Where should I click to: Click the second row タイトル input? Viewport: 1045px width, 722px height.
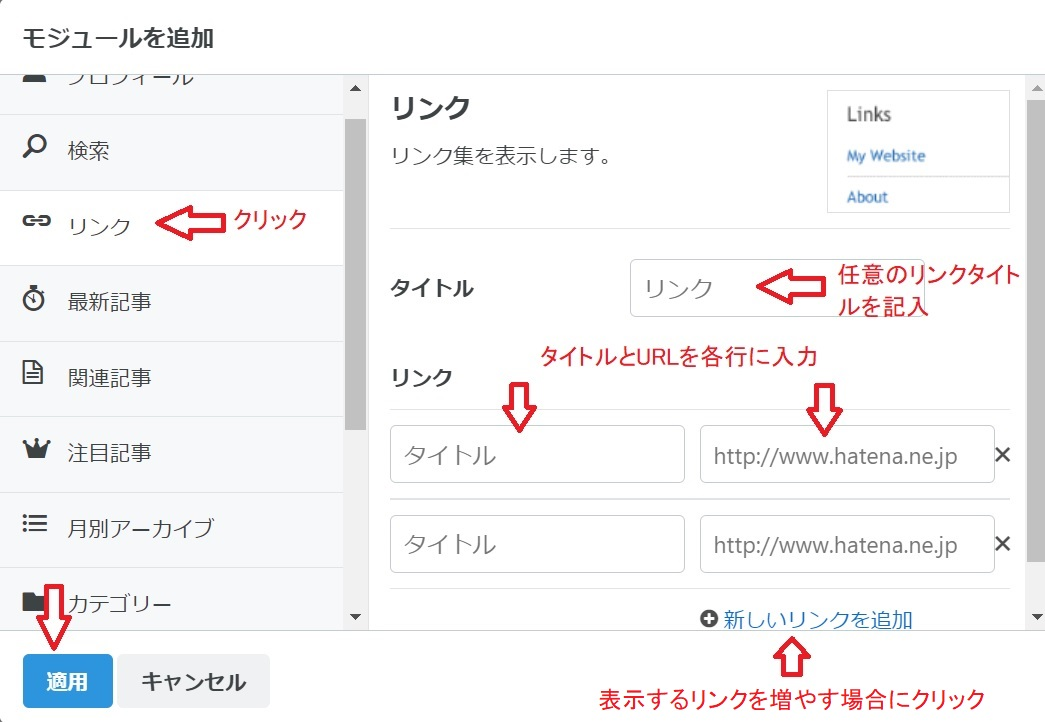[x=537, y=544]
